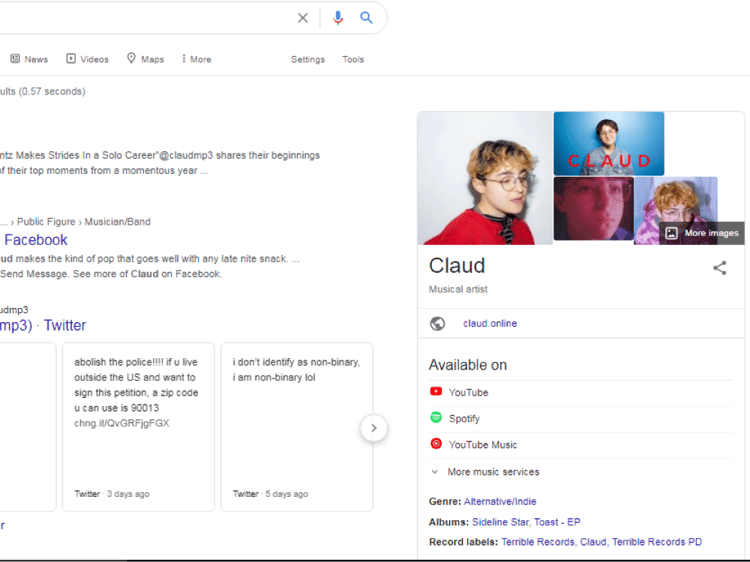750x562 pixels.
Task: Clear the search box with the X icon
Action: pos(303,18)
